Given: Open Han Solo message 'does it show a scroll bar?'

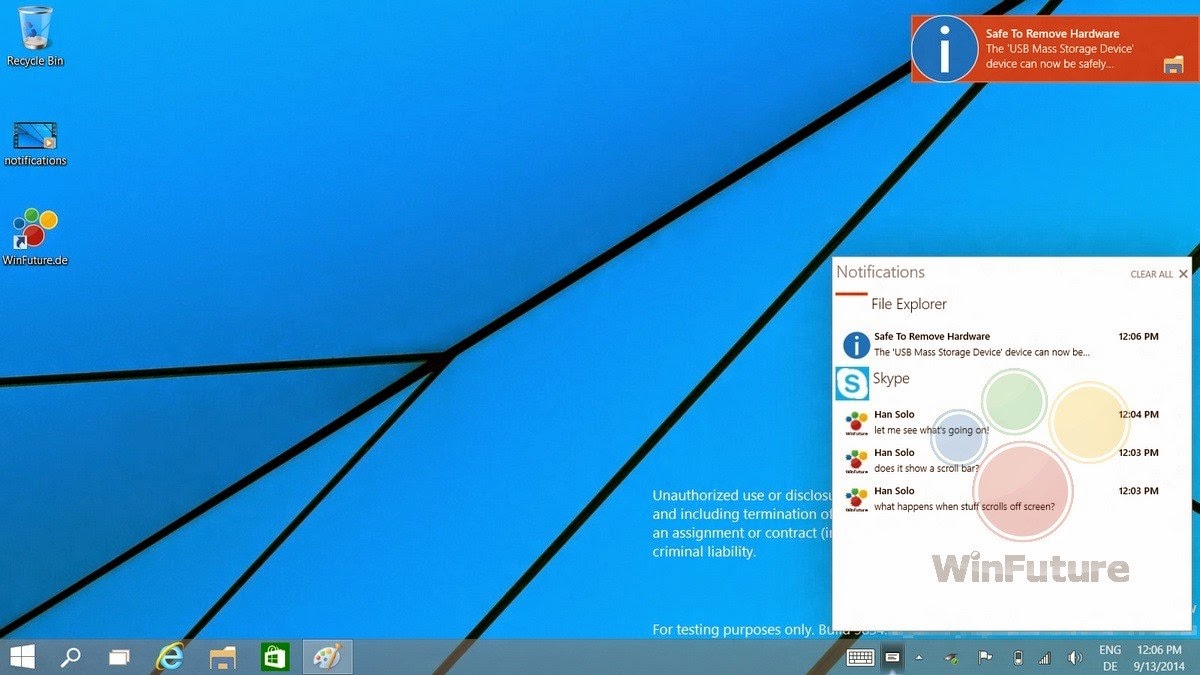Looking at the screenshot, I should click(1000, 460).
